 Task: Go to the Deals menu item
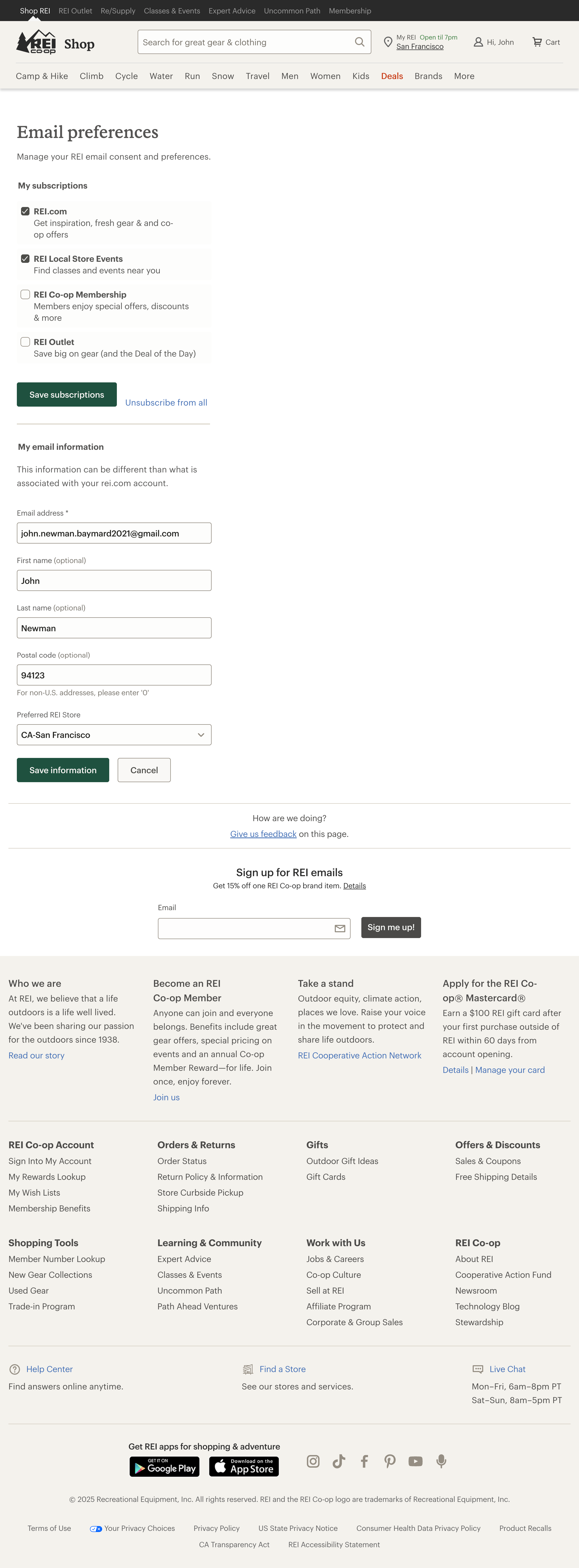click(392, 76)
